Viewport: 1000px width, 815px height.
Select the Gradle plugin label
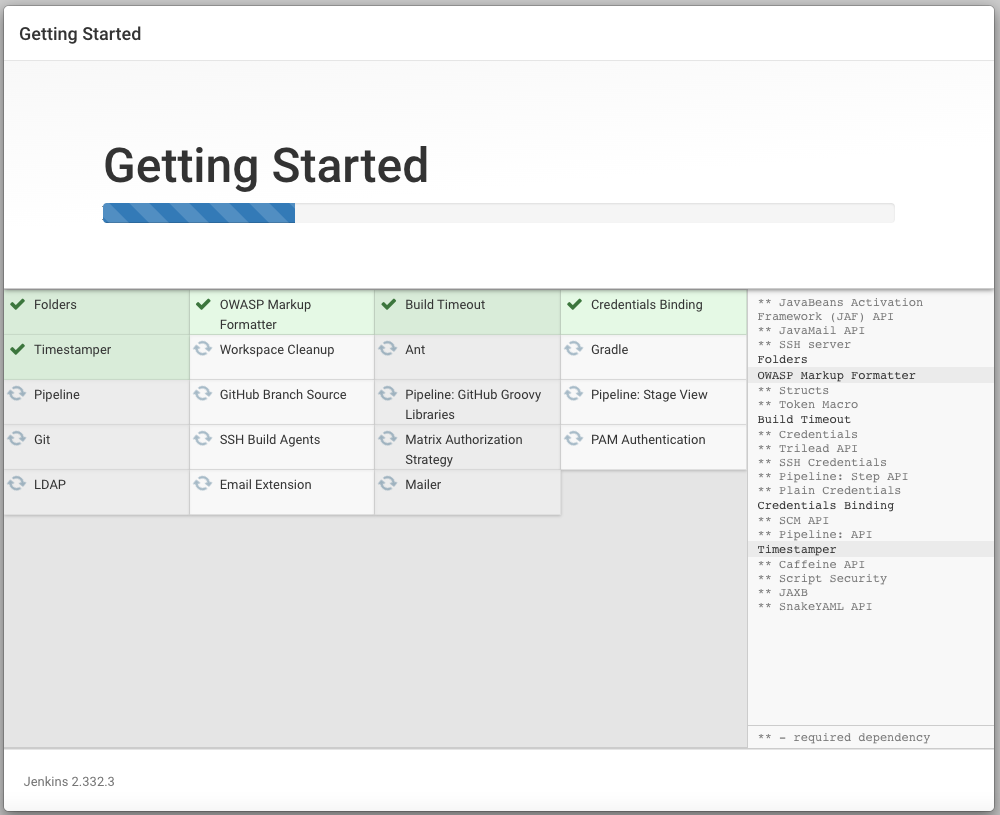(610, 349)
